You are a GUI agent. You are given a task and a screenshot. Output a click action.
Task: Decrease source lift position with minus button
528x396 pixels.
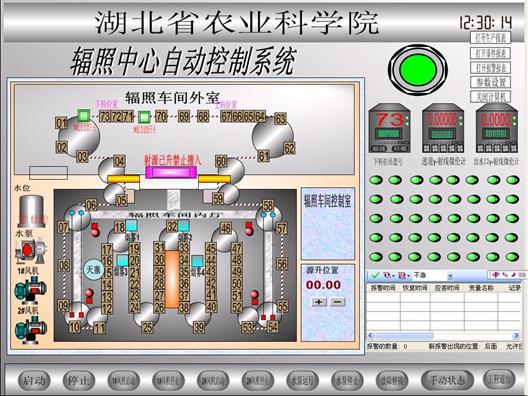click(337, 302)
